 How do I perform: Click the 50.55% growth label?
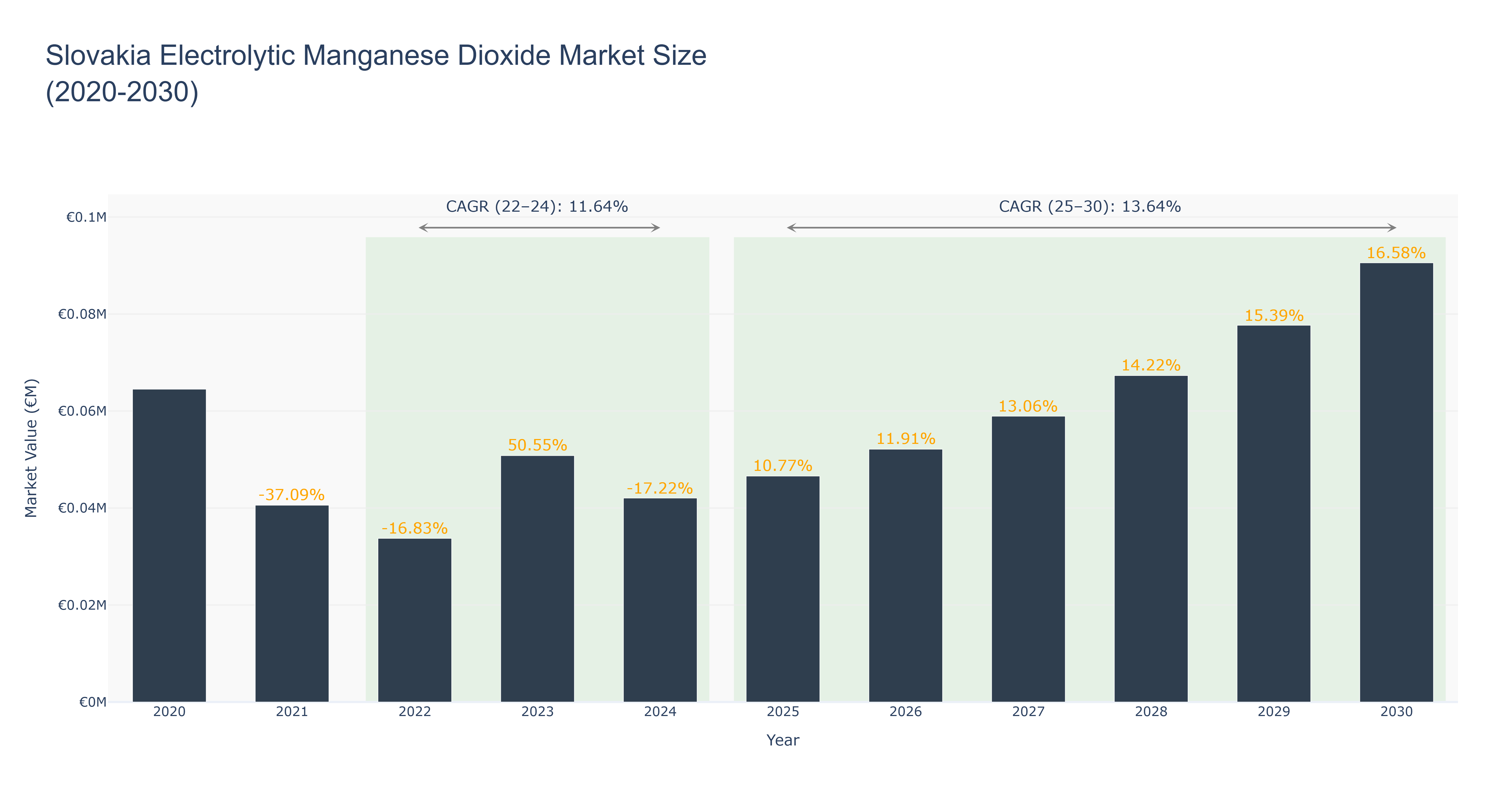click(x=537, y=445)
